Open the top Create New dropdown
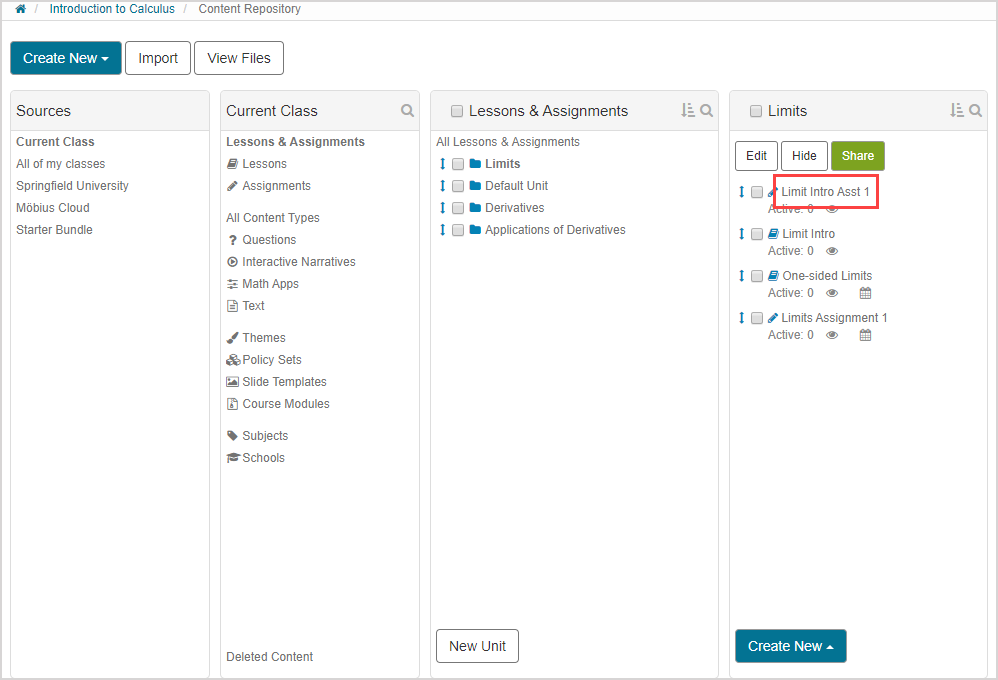Viewport: 998px width, 680px height. [66, 58]
